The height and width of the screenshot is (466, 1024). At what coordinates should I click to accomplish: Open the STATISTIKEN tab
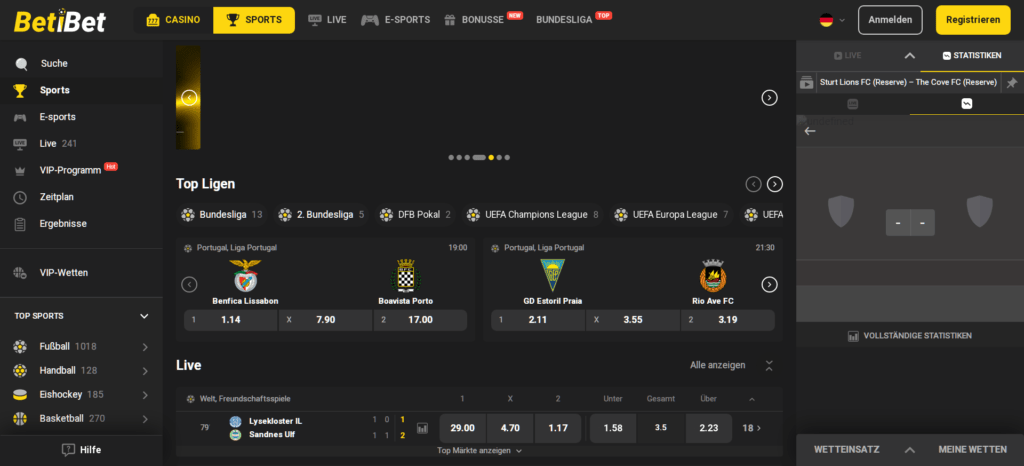click(972, 55)
